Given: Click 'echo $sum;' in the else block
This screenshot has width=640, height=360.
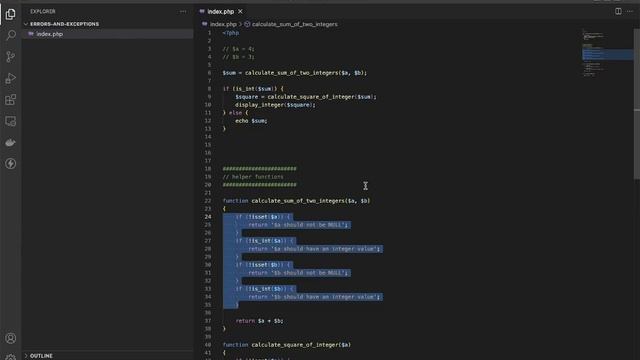Looking at the screenshot, I should pyautogui.click(x=251, y=121).
